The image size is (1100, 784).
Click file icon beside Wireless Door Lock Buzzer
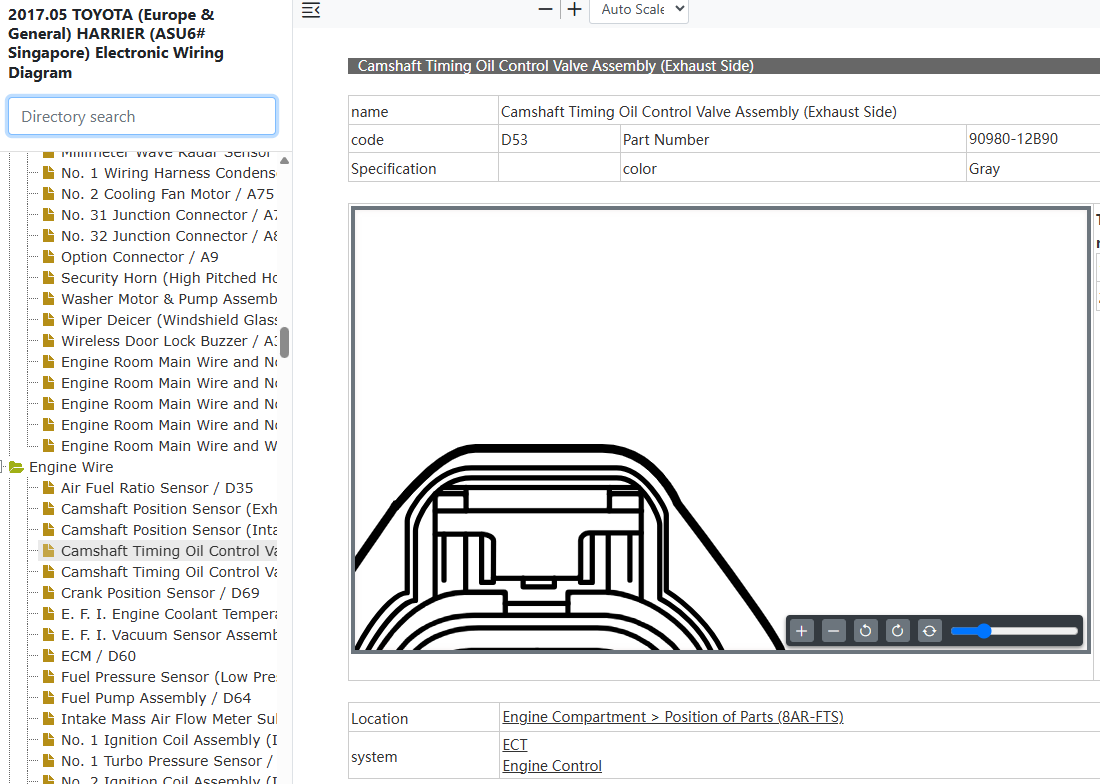click(x=48, y=341)
